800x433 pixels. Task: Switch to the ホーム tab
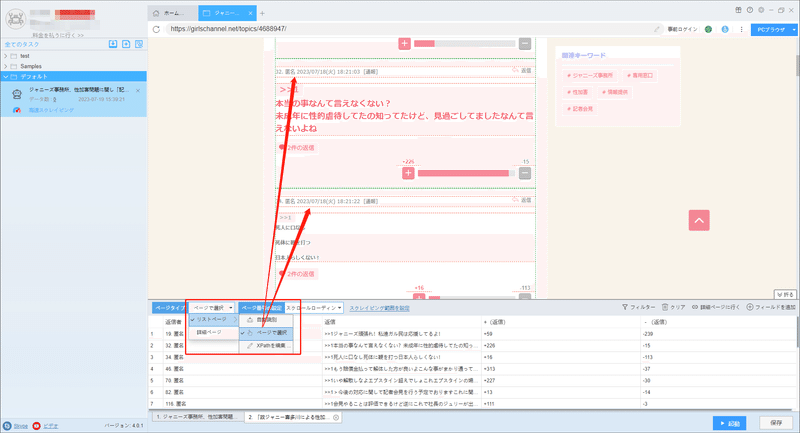tap(172, 13)
